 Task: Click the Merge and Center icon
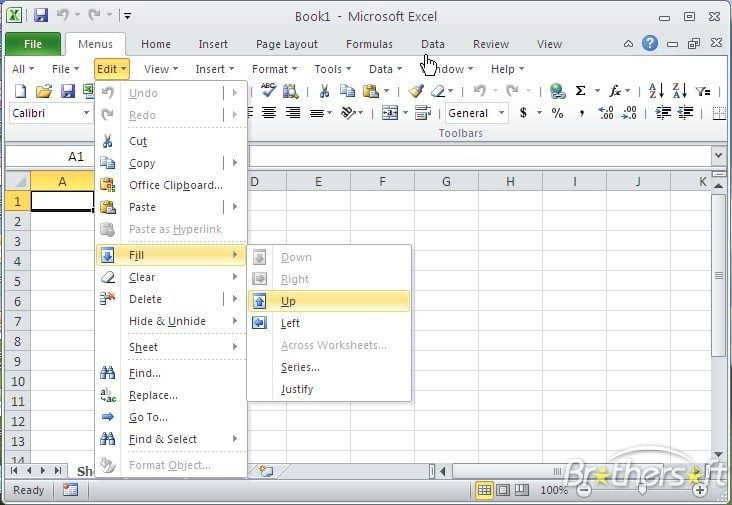tap(390, 113)
